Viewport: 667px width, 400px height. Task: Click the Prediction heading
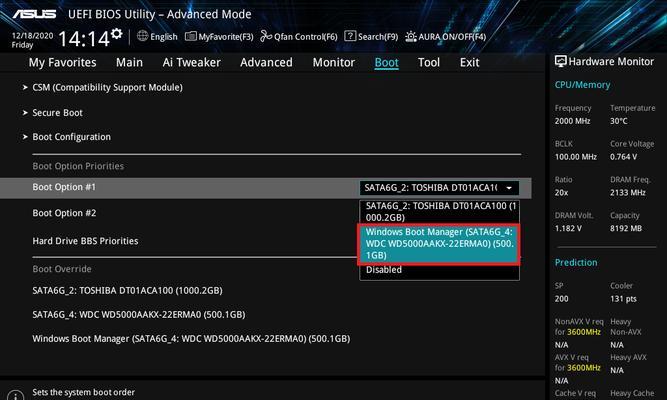576,263
